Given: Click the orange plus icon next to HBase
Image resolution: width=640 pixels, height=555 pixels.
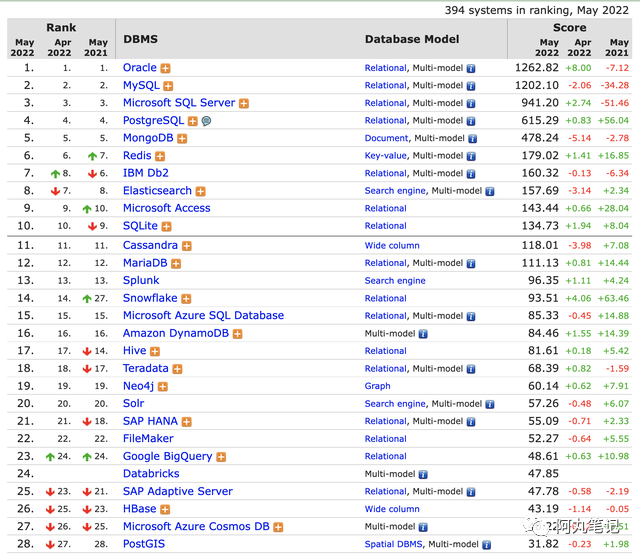Looking at the screenshot, I should tap(165, 509).
